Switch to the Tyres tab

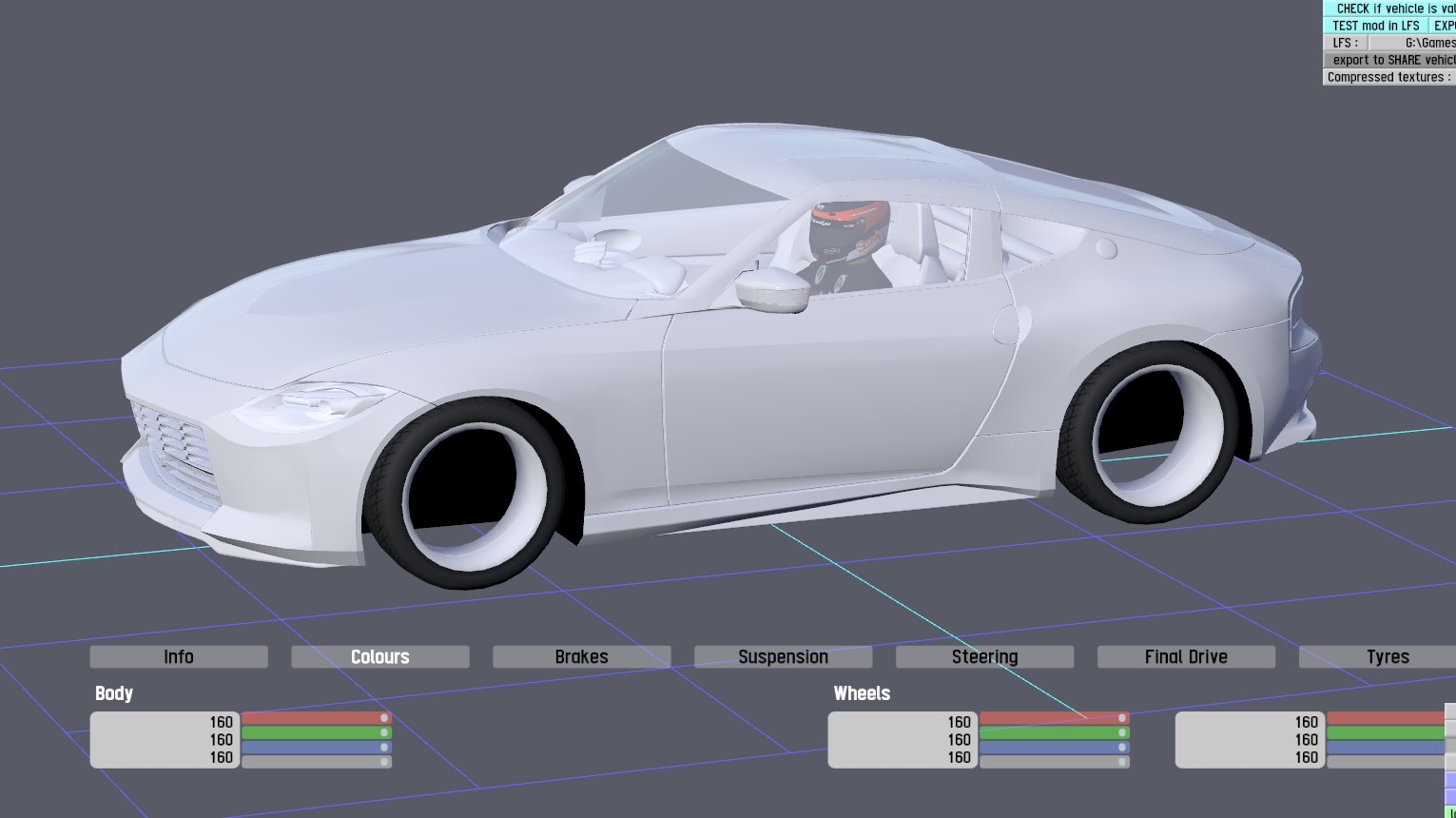[x=1378, y=657]
